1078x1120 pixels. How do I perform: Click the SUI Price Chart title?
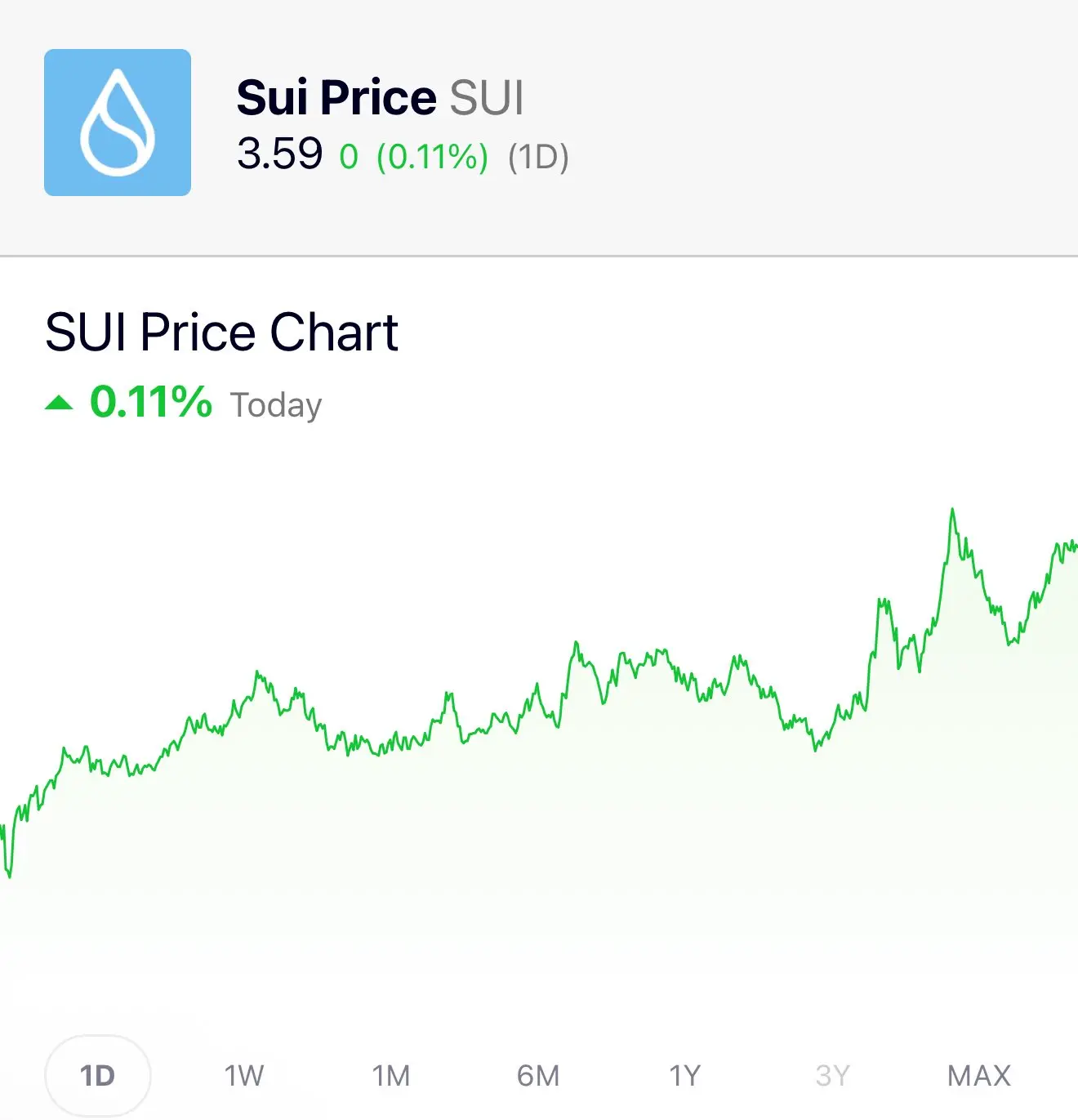[221, 332]
